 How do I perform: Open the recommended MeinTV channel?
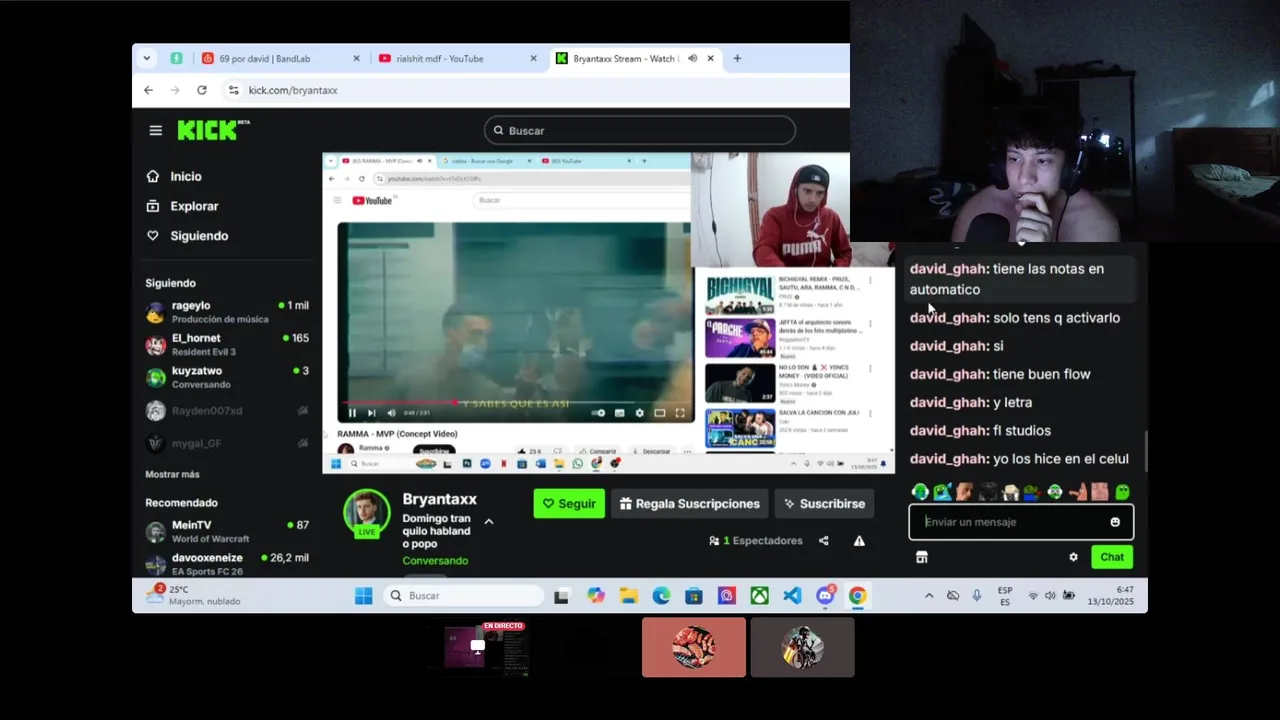227,531
